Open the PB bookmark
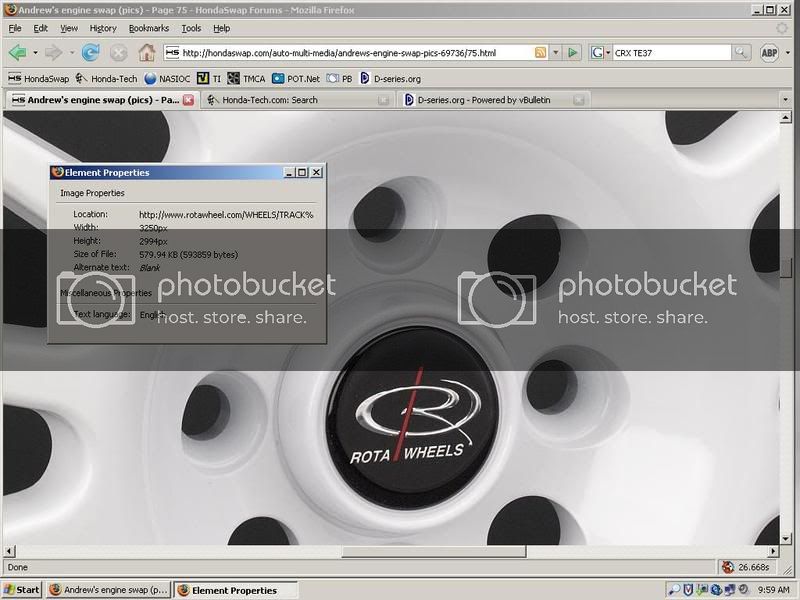800x600 pixels. [340, 79]
